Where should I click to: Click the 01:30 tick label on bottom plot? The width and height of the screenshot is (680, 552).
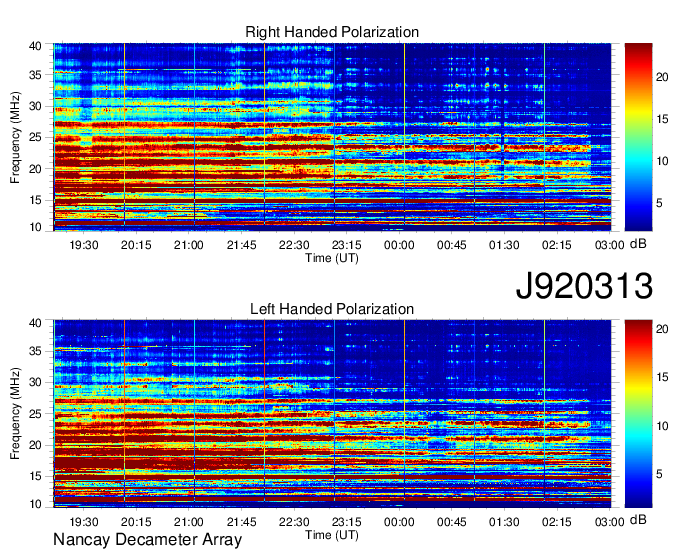coord(504,522)
